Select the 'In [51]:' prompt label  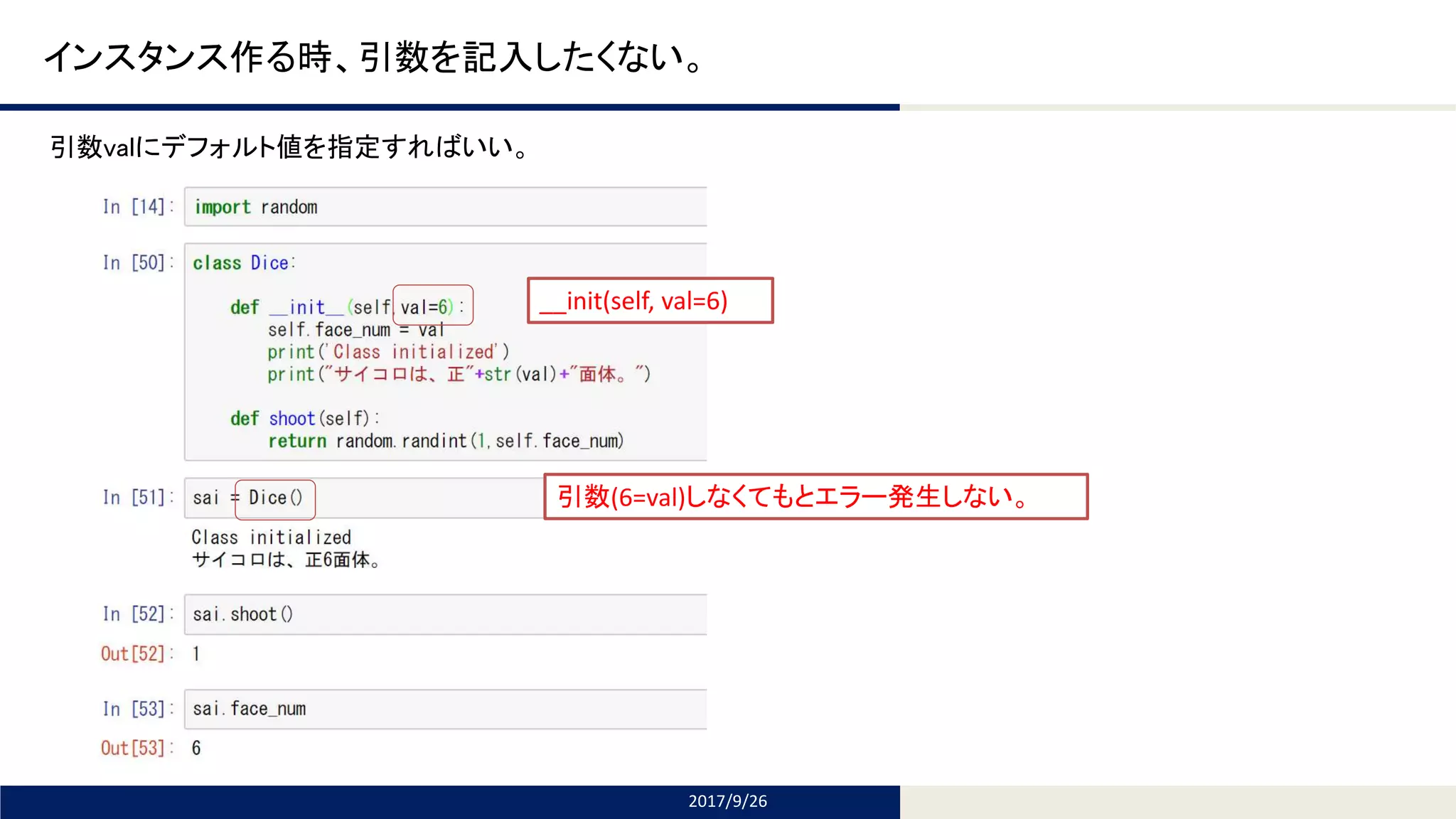click(138, 498)
